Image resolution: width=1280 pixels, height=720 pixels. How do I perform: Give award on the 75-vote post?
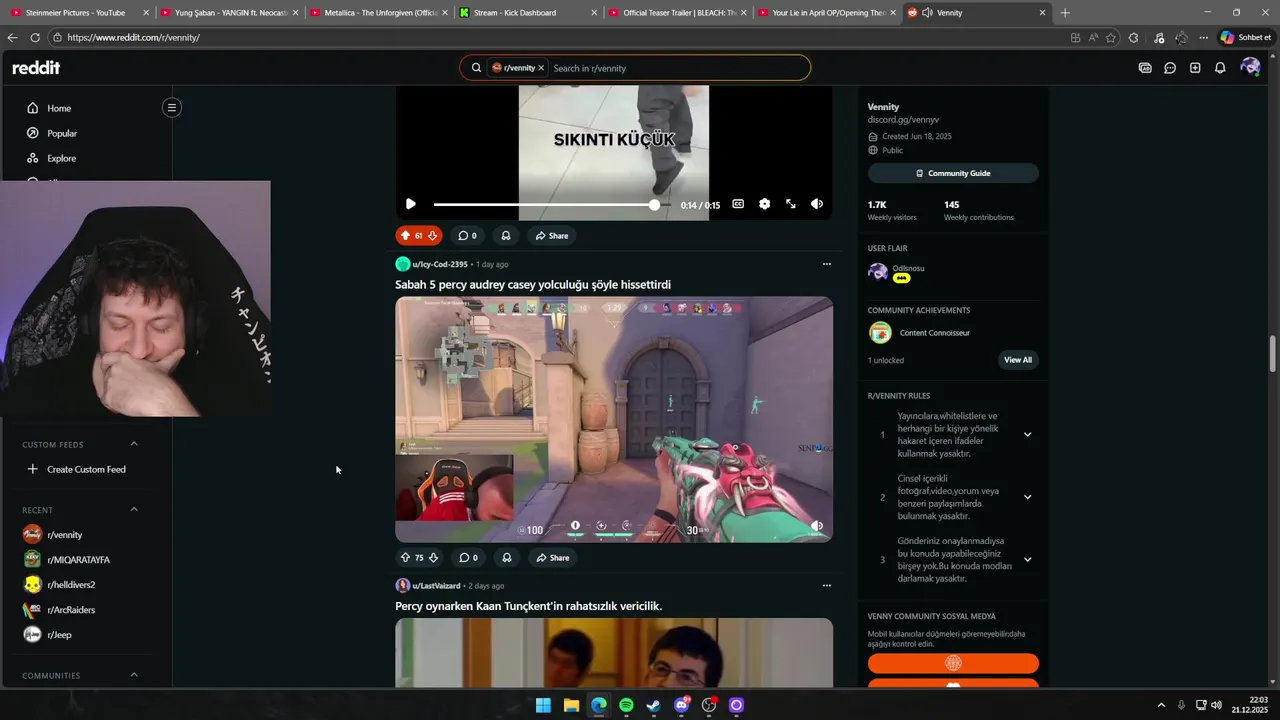pos(506,558)
